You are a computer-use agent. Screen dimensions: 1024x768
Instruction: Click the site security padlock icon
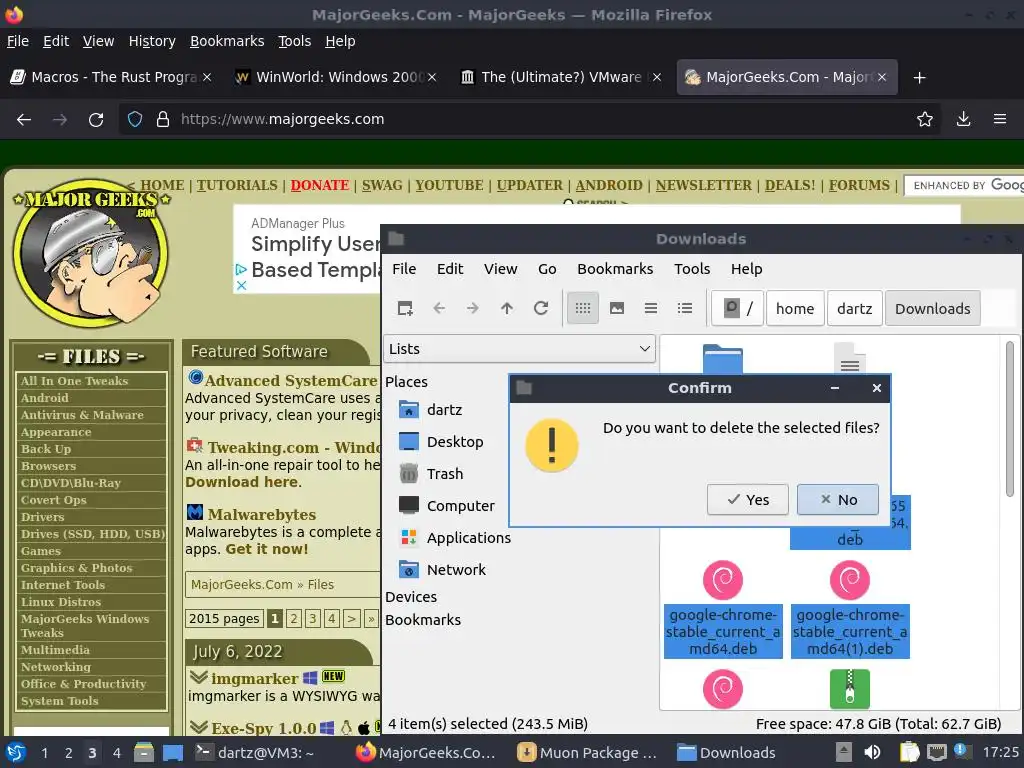tap(163, 120)
